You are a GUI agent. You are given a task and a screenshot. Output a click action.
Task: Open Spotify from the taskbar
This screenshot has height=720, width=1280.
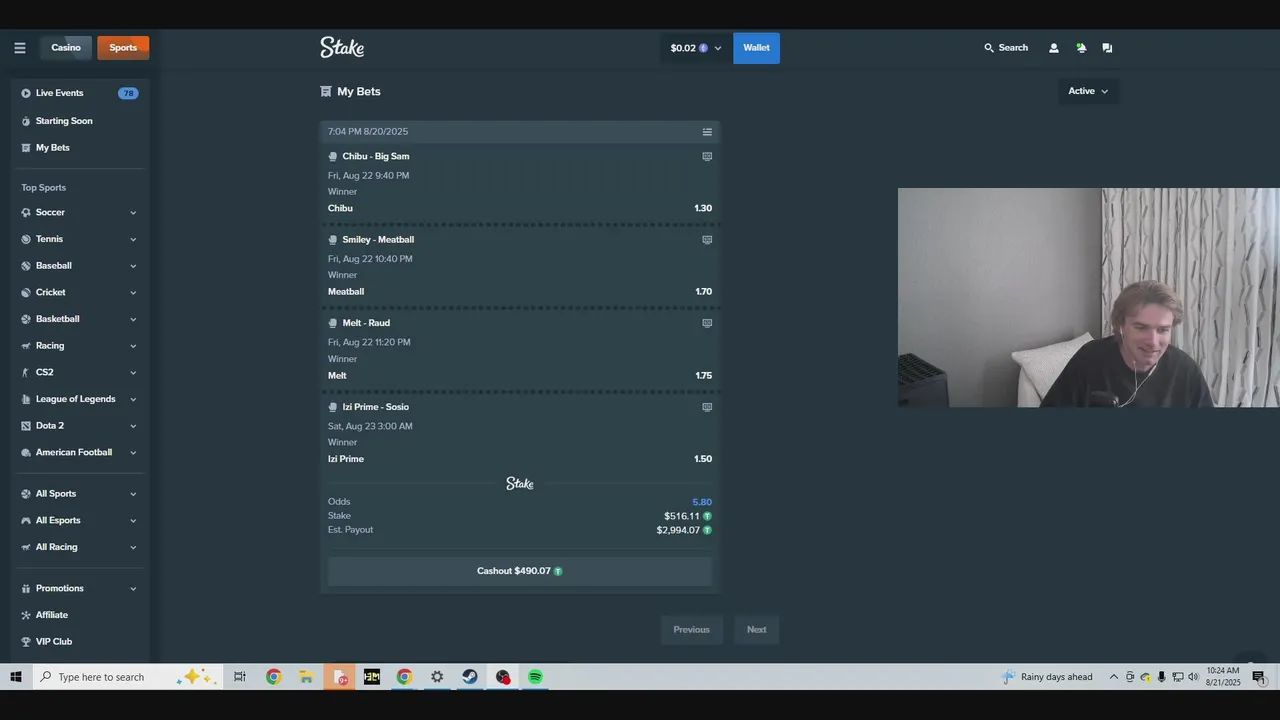pos(535,677)
